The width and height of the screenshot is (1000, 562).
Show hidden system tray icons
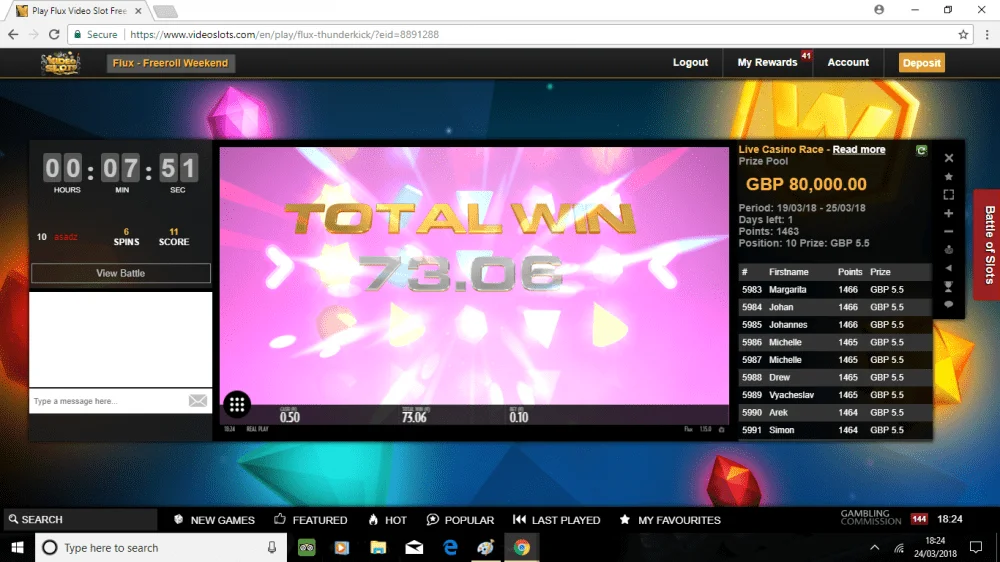click(x=874, y=547)
